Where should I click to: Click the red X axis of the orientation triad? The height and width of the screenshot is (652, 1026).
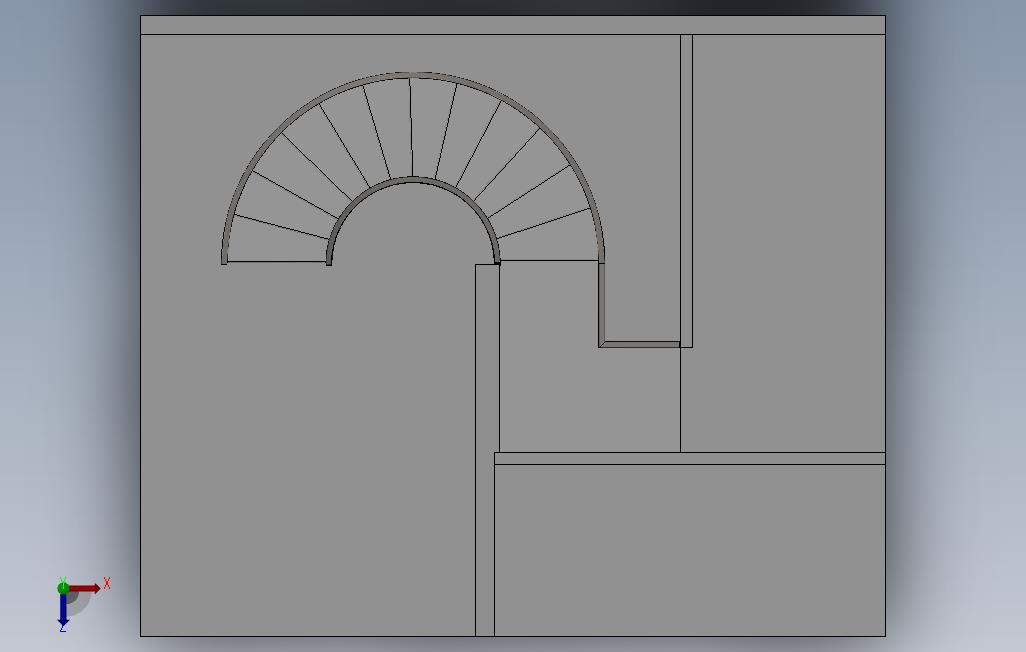[x=85, y=588]
